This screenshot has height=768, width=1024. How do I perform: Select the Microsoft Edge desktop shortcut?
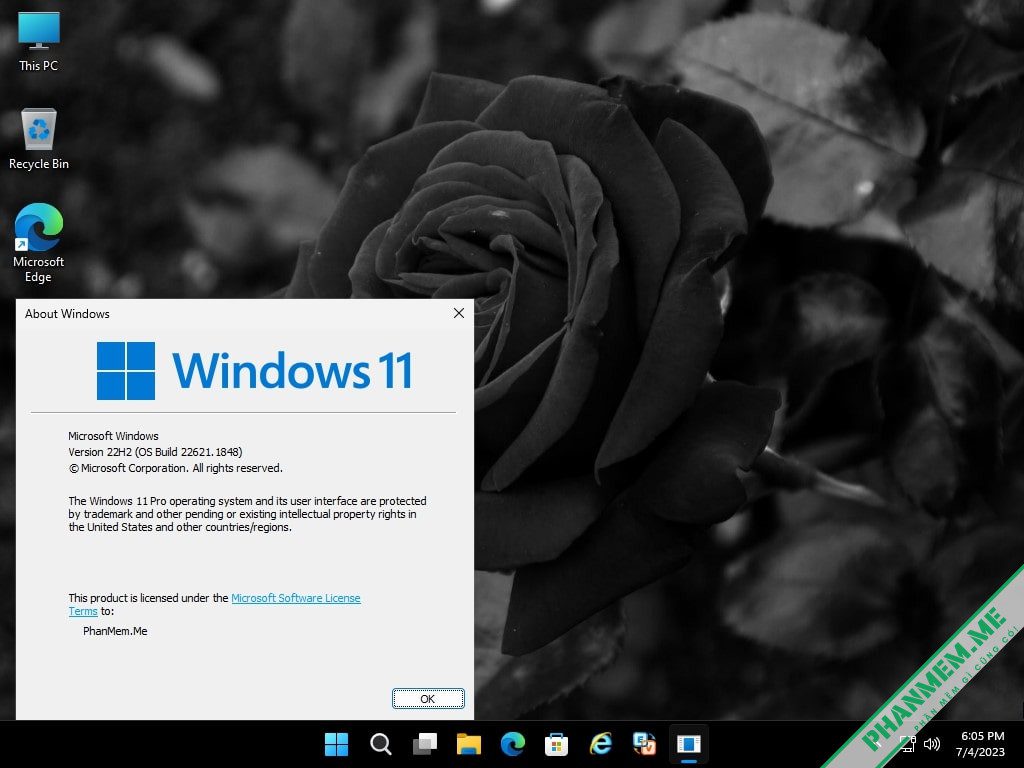pos(39,242)
